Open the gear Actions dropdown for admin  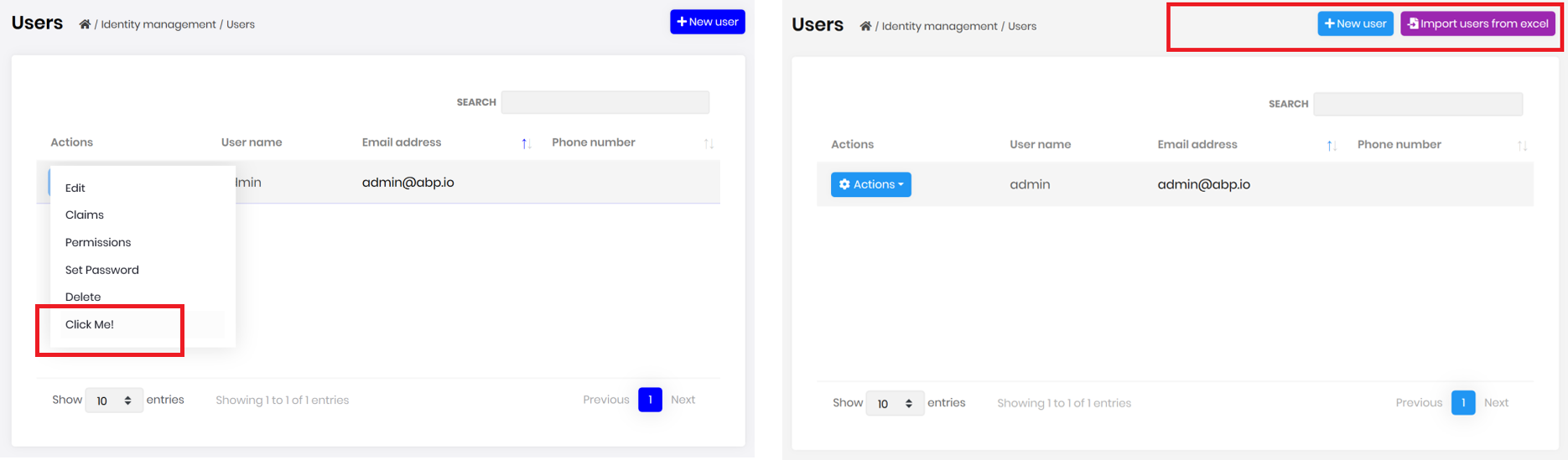pos(870,184)
